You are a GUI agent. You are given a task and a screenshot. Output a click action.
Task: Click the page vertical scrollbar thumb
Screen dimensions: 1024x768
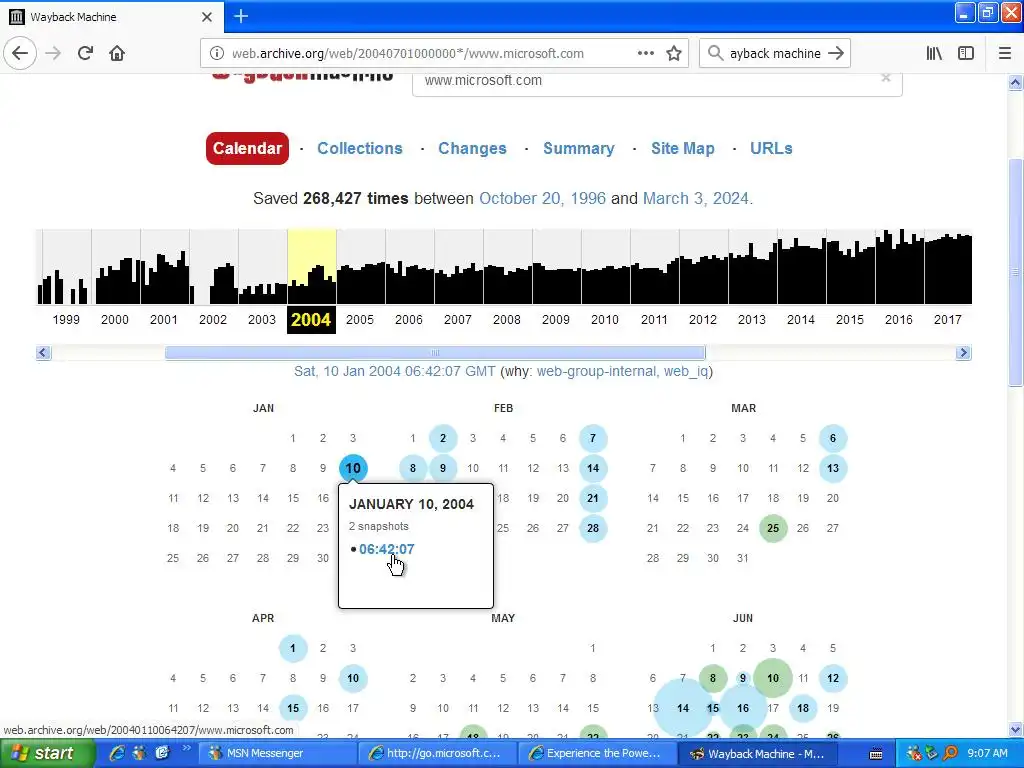(x=1016, y=272)
